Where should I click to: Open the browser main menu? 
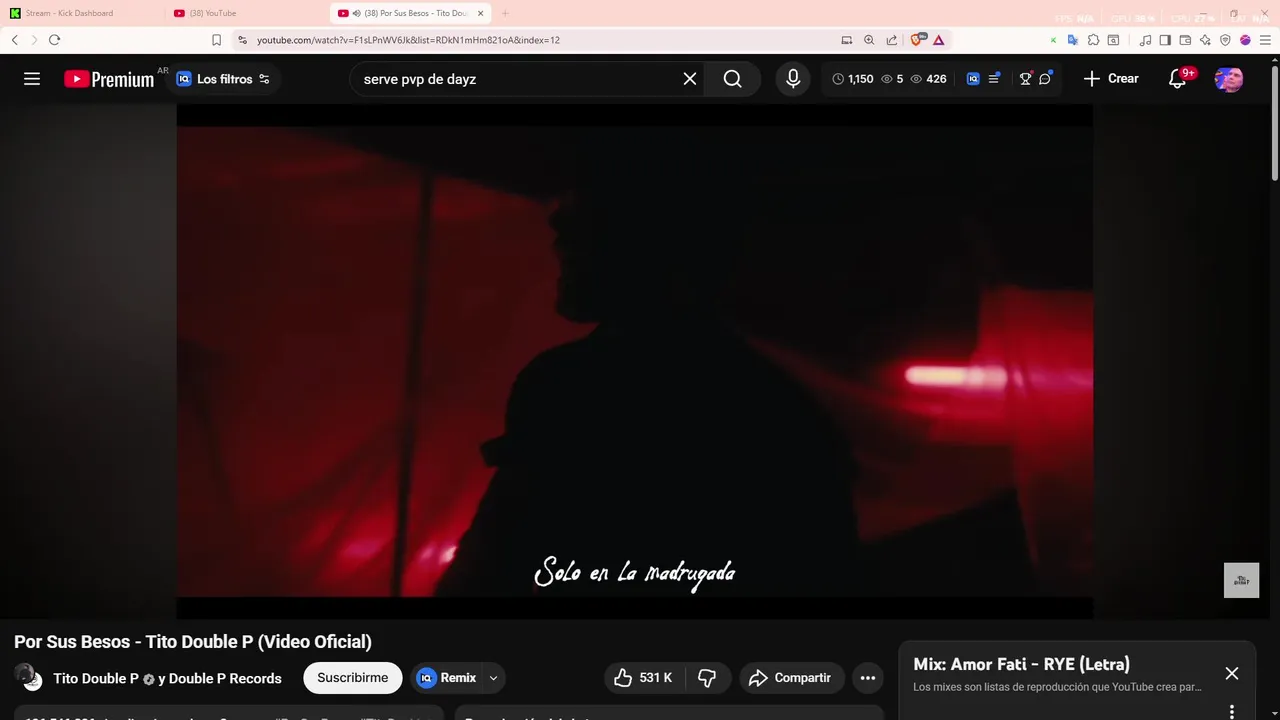pos(1265,40)
